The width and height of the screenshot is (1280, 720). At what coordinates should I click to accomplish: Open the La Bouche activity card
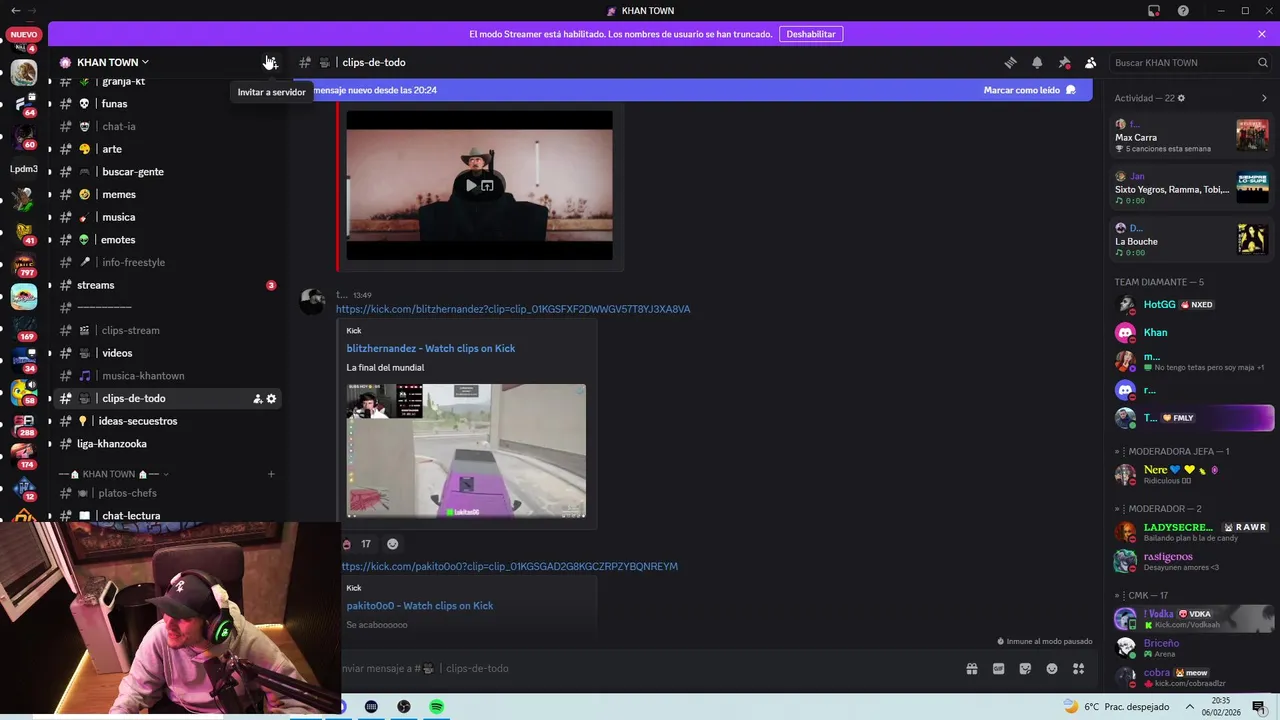1191,239
